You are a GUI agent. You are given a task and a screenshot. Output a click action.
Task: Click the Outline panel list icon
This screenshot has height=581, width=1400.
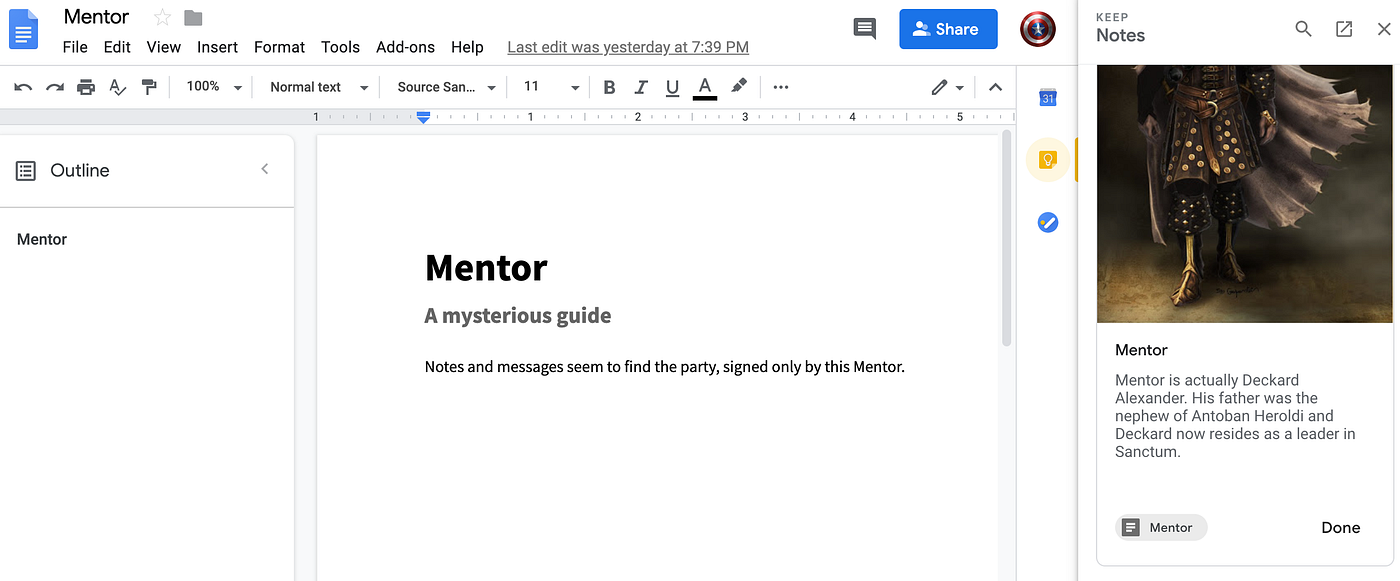pos(26,171)
